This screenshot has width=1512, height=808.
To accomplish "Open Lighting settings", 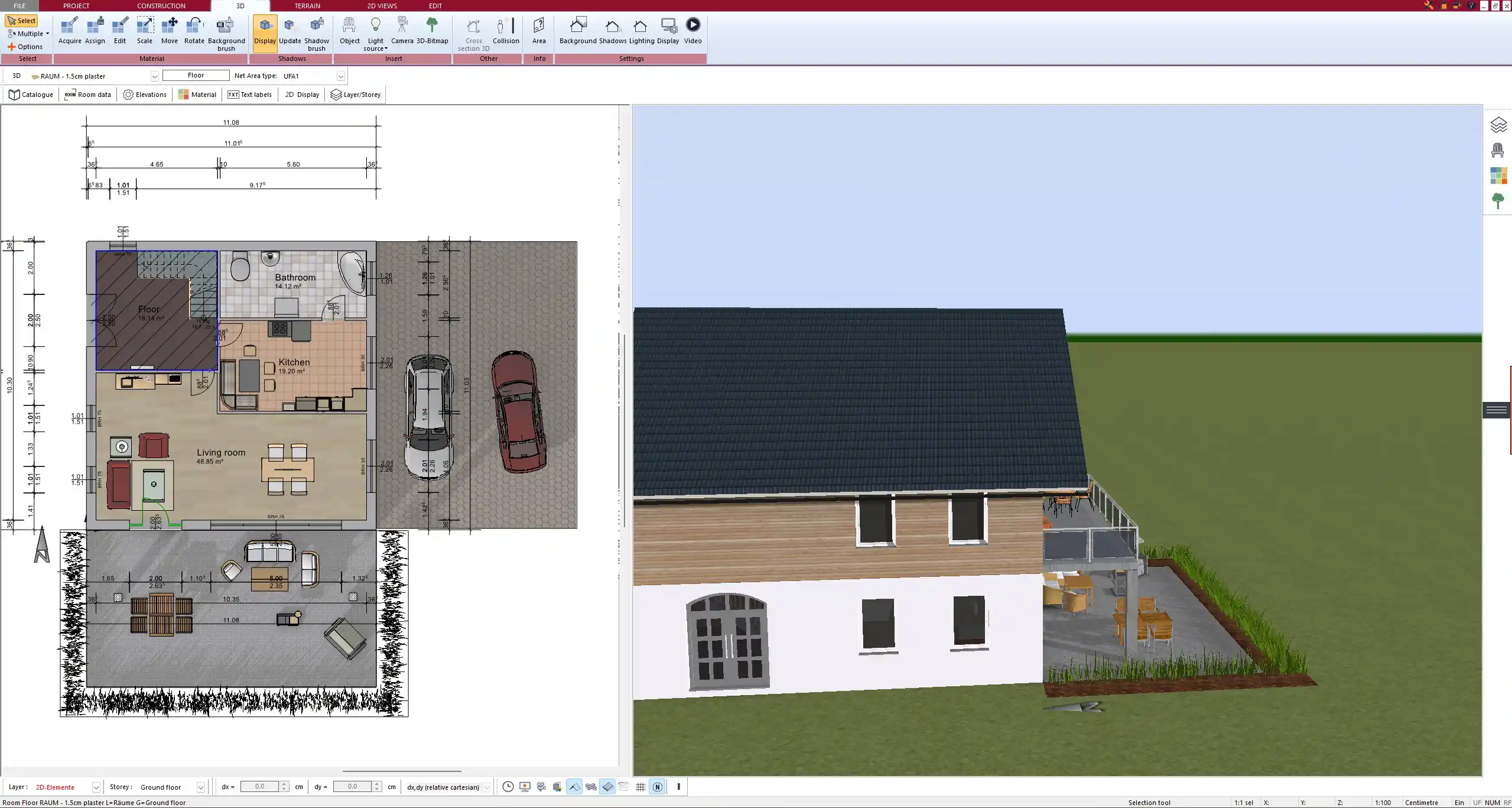I will click(x=642, y=31).
